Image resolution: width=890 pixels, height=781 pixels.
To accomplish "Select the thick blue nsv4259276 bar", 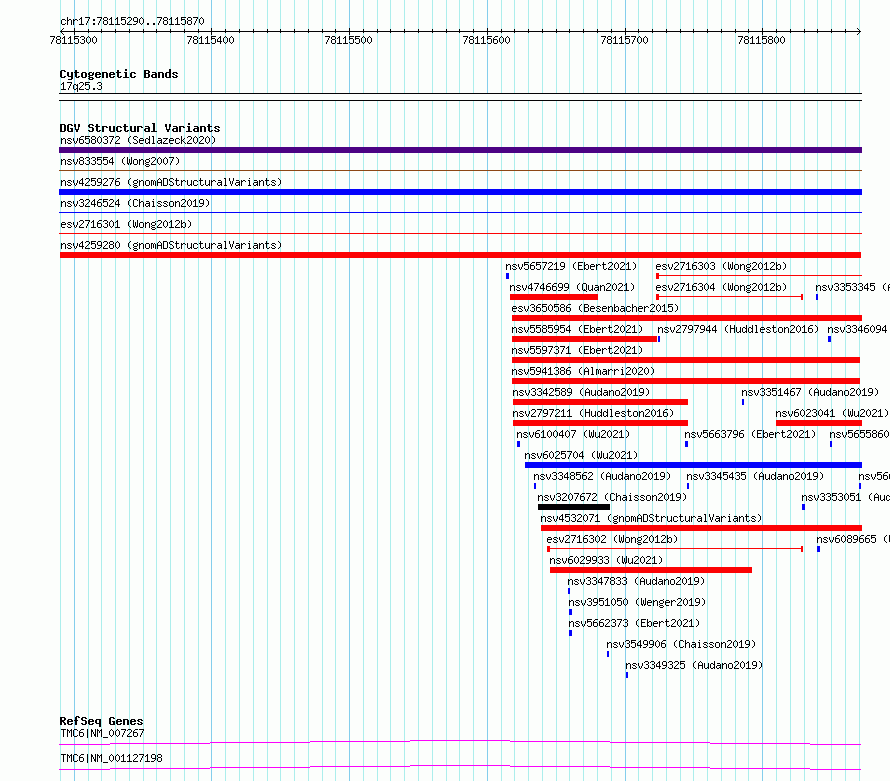I will coord(460,192).
